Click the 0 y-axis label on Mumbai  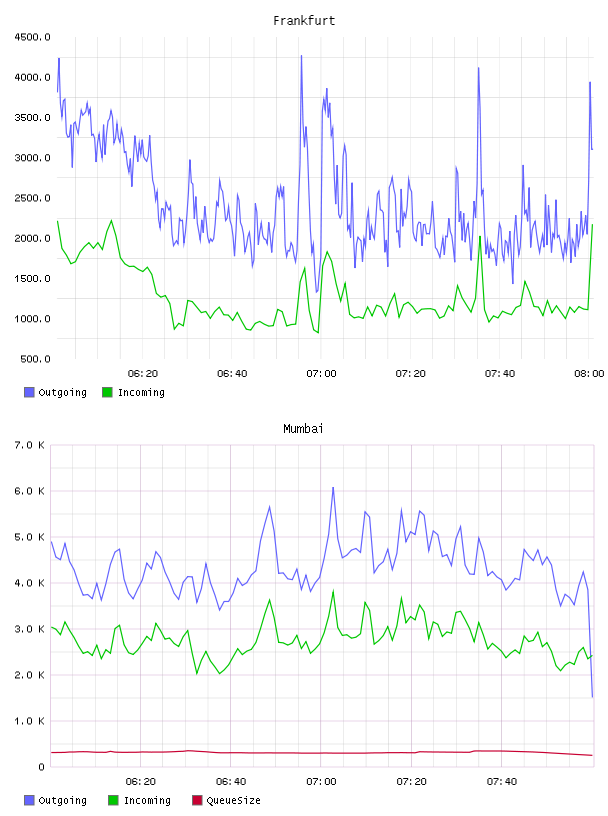tap(41, 767)
